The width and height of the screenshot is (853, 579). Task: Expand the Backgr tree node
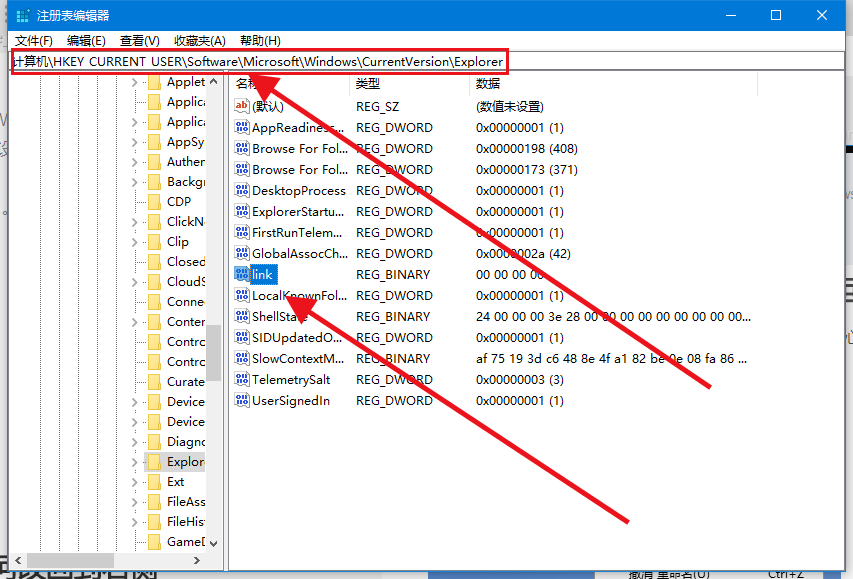[x=134, y=182]
